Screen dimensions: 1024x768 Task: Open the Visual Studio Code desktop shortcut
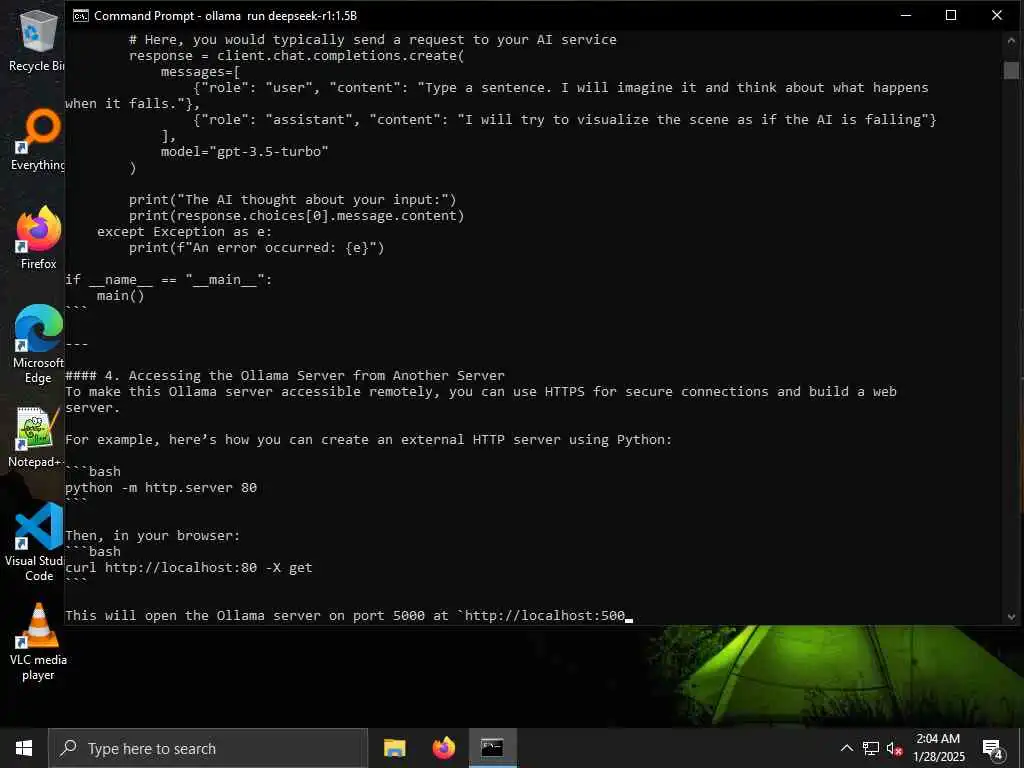coord(35,542)
